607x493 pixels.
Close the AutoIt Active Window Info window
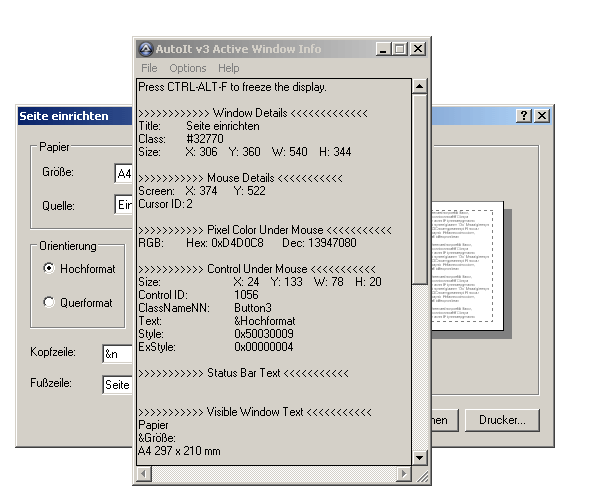pyautogui.click(x=418, y=48)
